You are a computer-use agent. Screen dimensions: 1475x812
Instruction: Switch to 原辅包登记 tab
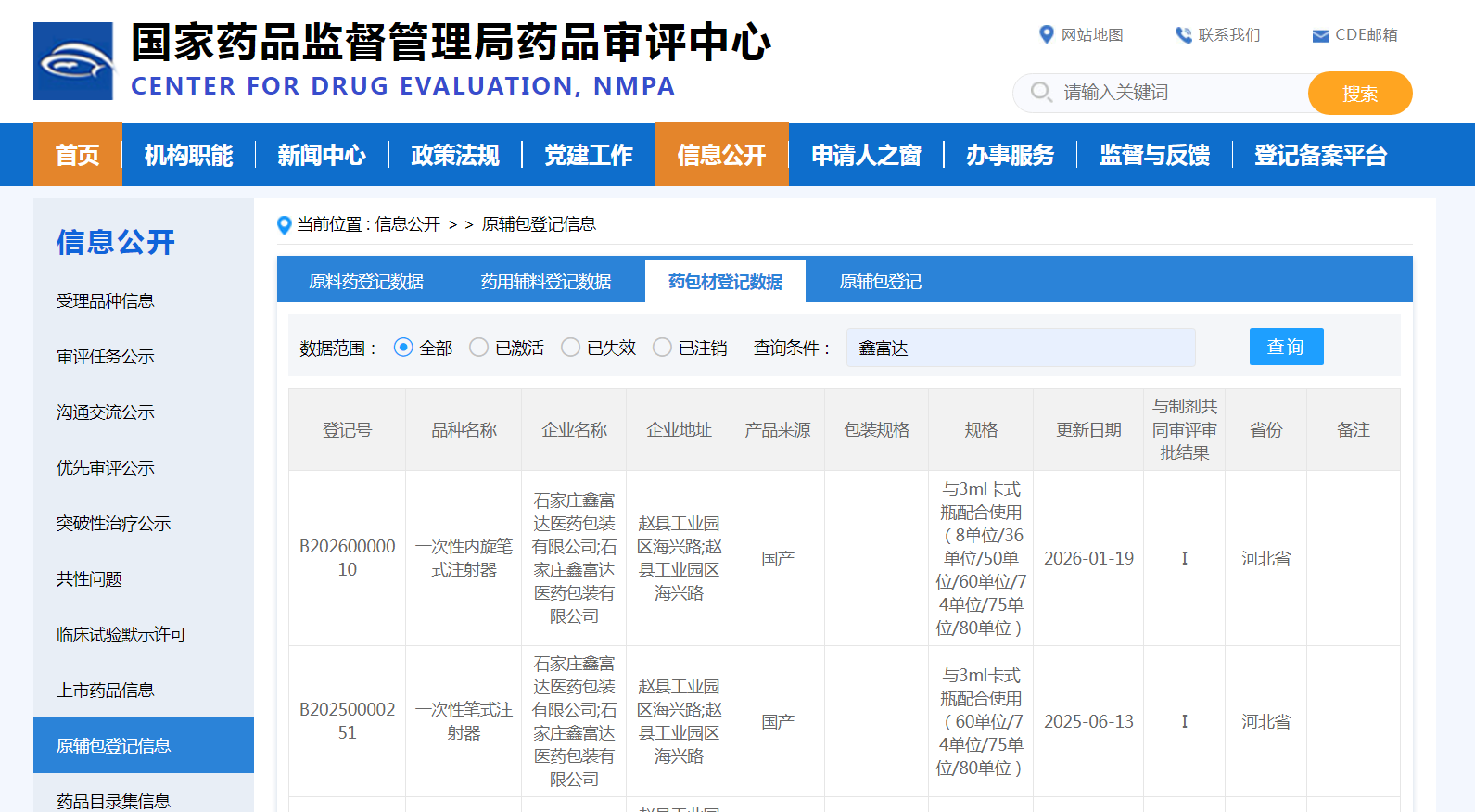click(880, 281)
